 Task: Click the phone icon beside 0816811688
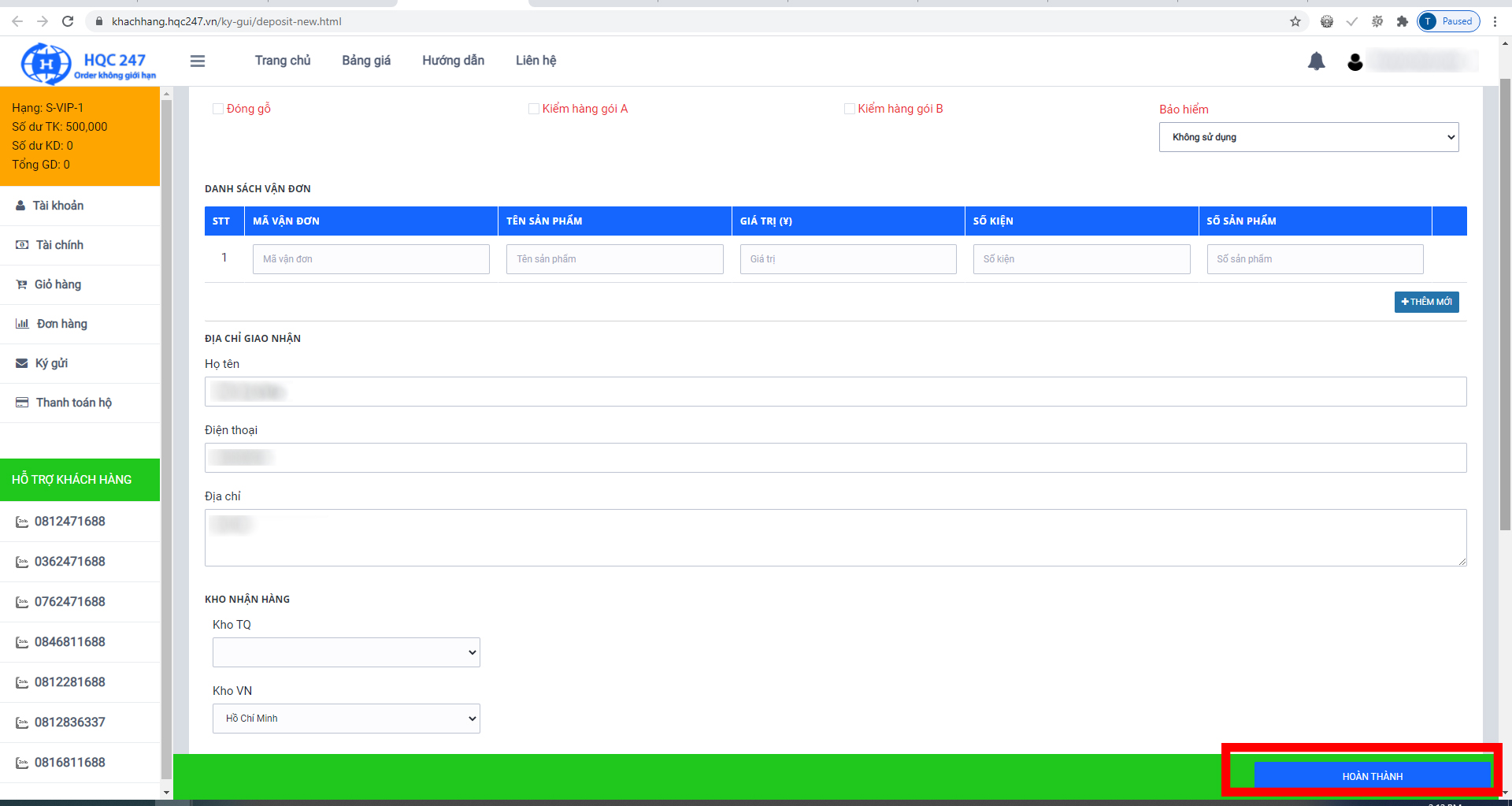pyautogui.click(x=22, y=763)
